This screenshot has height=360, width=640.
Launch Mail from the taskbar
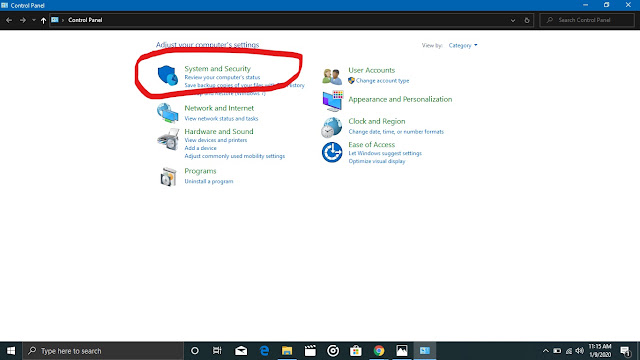(241, 351)
